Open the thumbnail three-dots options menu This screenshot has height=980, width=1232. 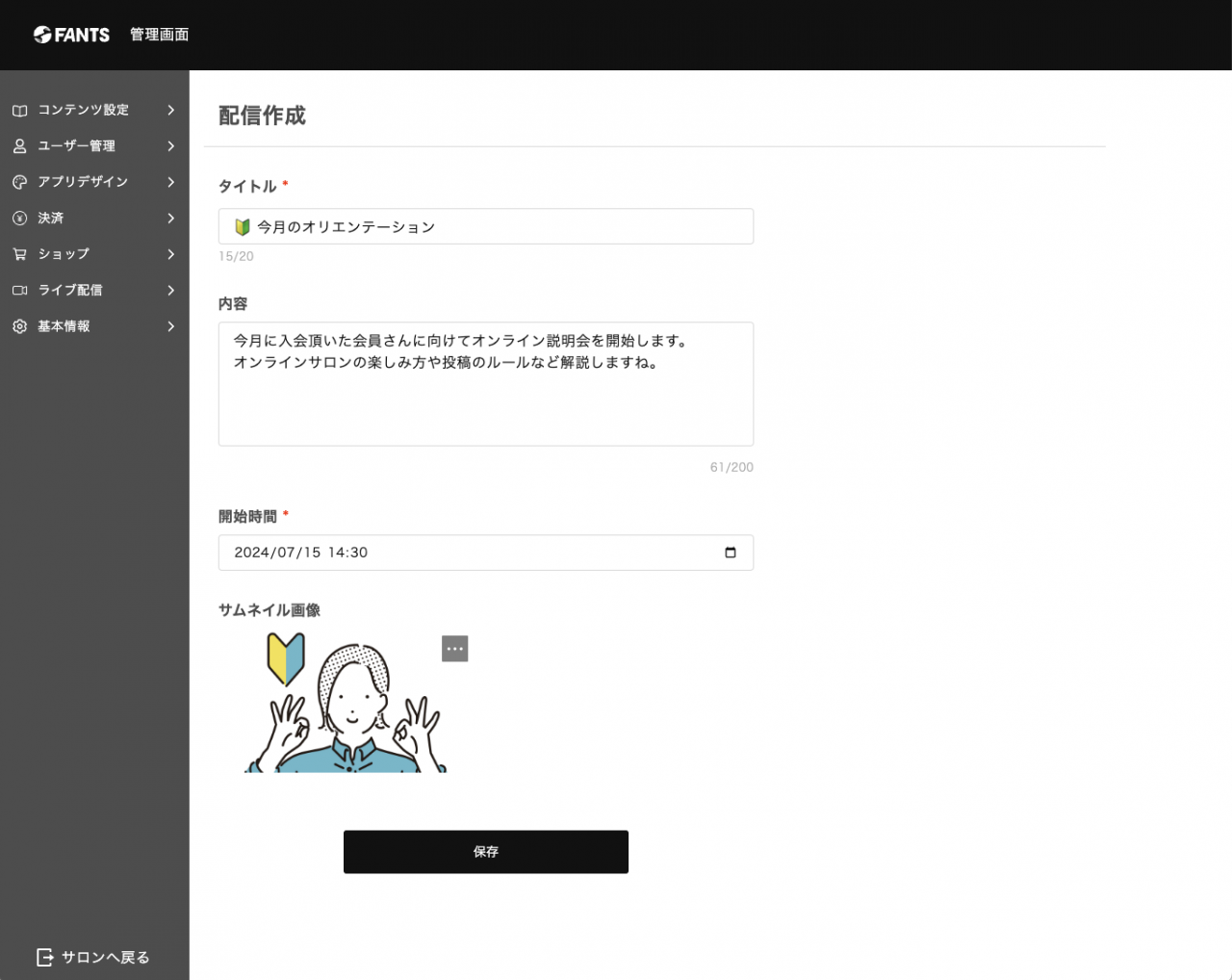[455, 649]
